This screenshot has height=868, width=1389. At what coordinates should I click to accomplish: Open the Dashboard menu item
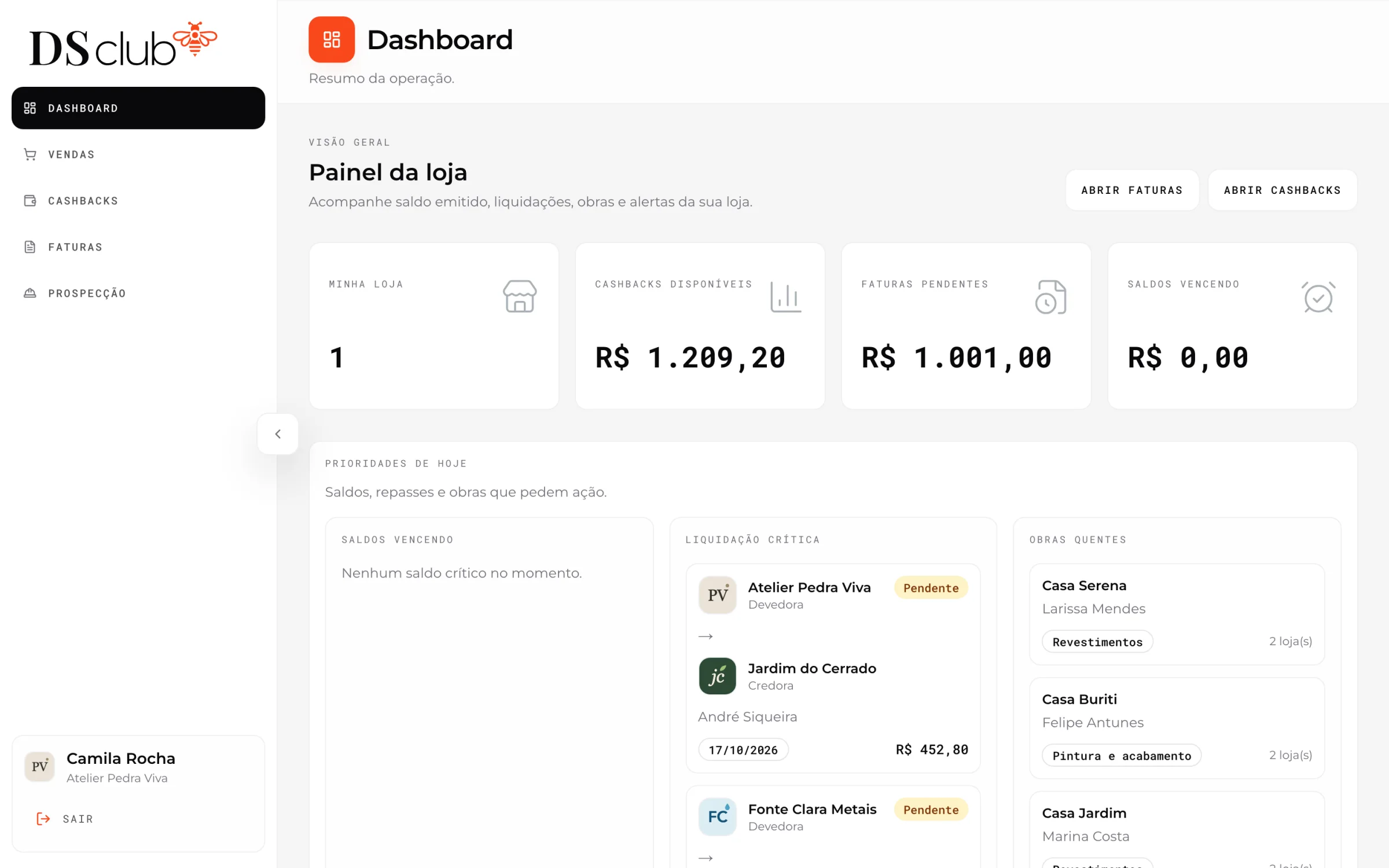coord(138,108)
